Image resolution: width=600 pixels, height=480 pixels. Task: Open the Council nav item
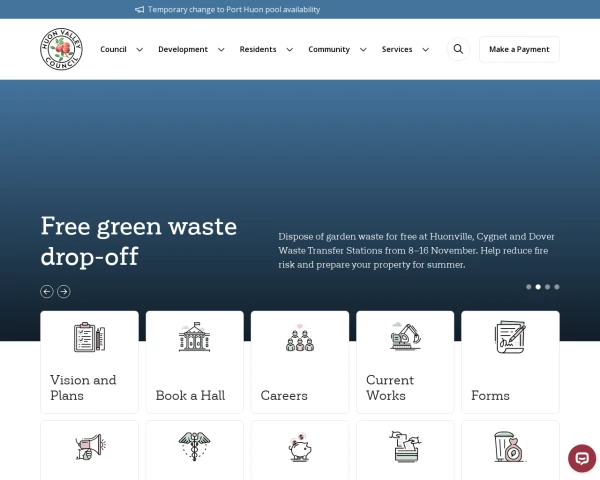tap(113, 49)
